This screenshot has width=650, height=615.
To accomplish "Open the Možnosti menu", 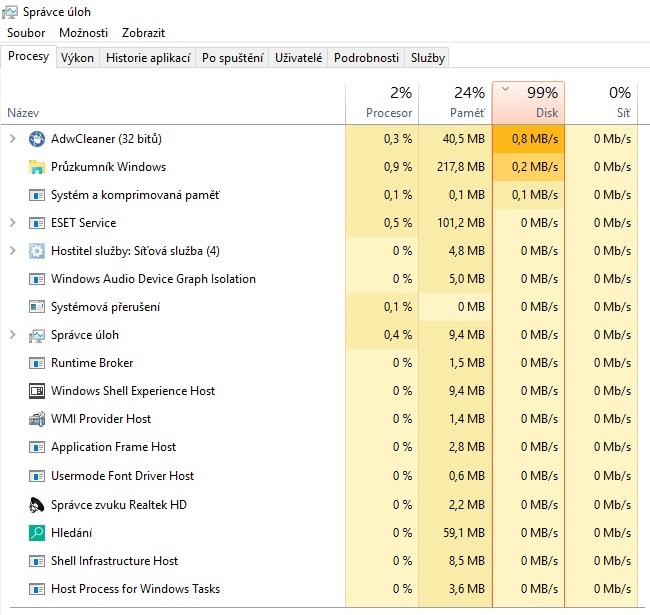I will click(83, 33).
